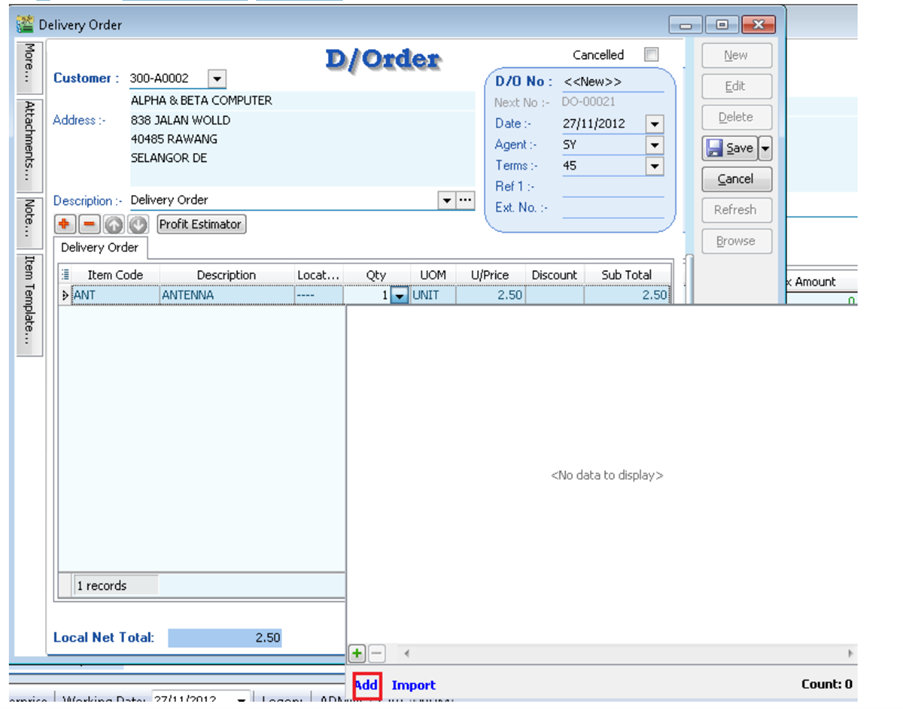Click the move row down arrow icon
This screenshot has width=903, height=709.
pos(137,225)
